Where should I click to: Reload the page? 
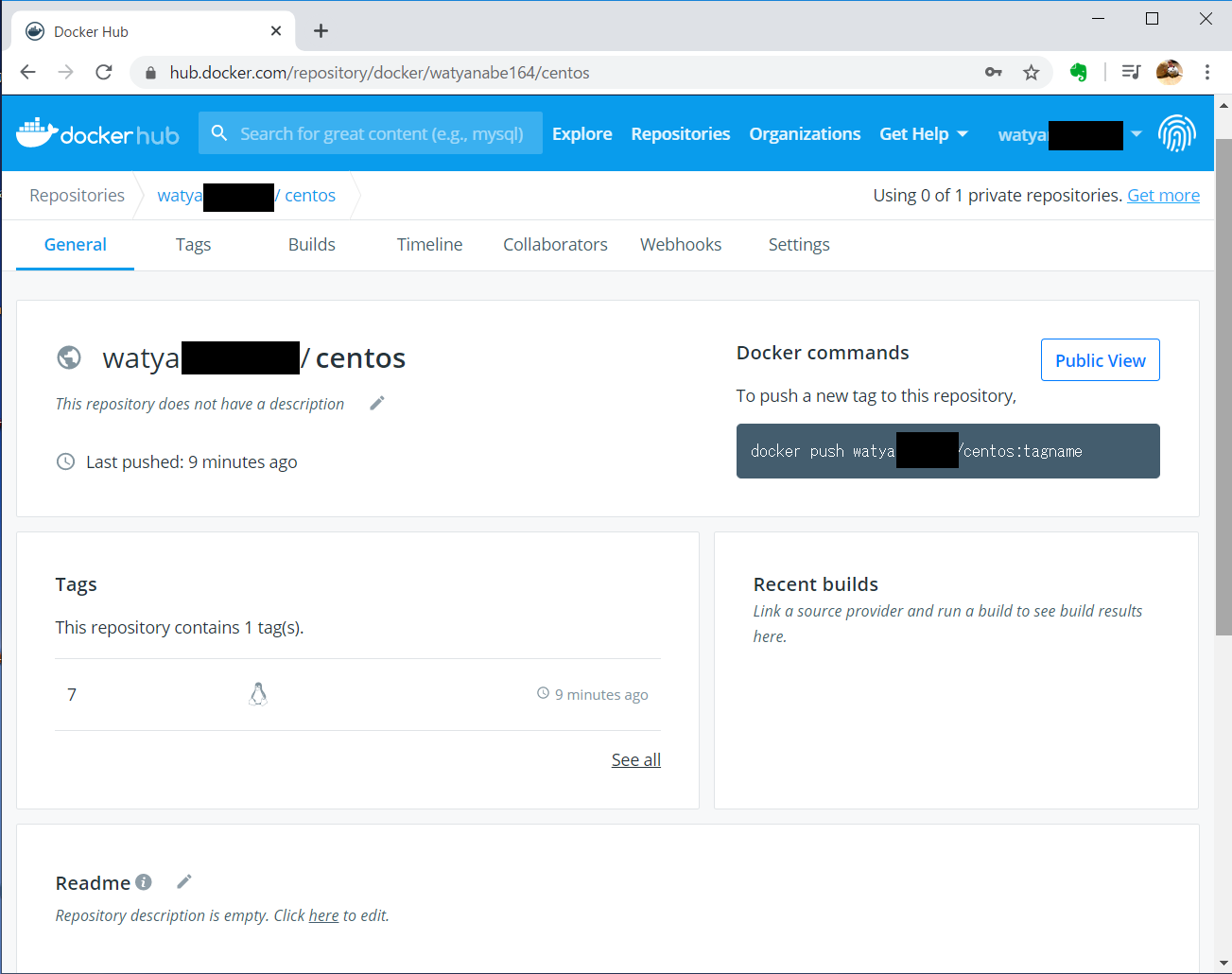[x=104, y=72]
